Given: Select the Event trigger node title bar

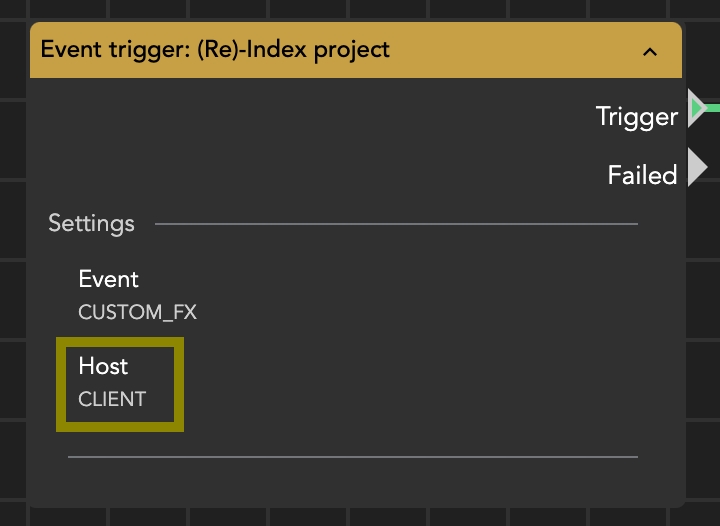Looking at the screenshot, I should coord(500,50).
